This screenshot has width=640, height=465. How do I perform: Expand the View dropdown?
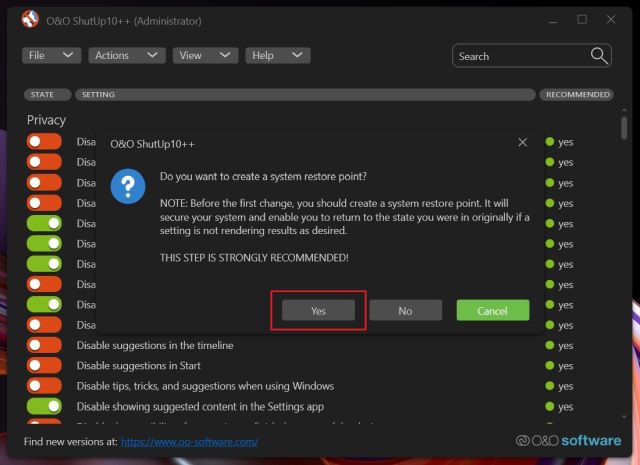[205, 55]
